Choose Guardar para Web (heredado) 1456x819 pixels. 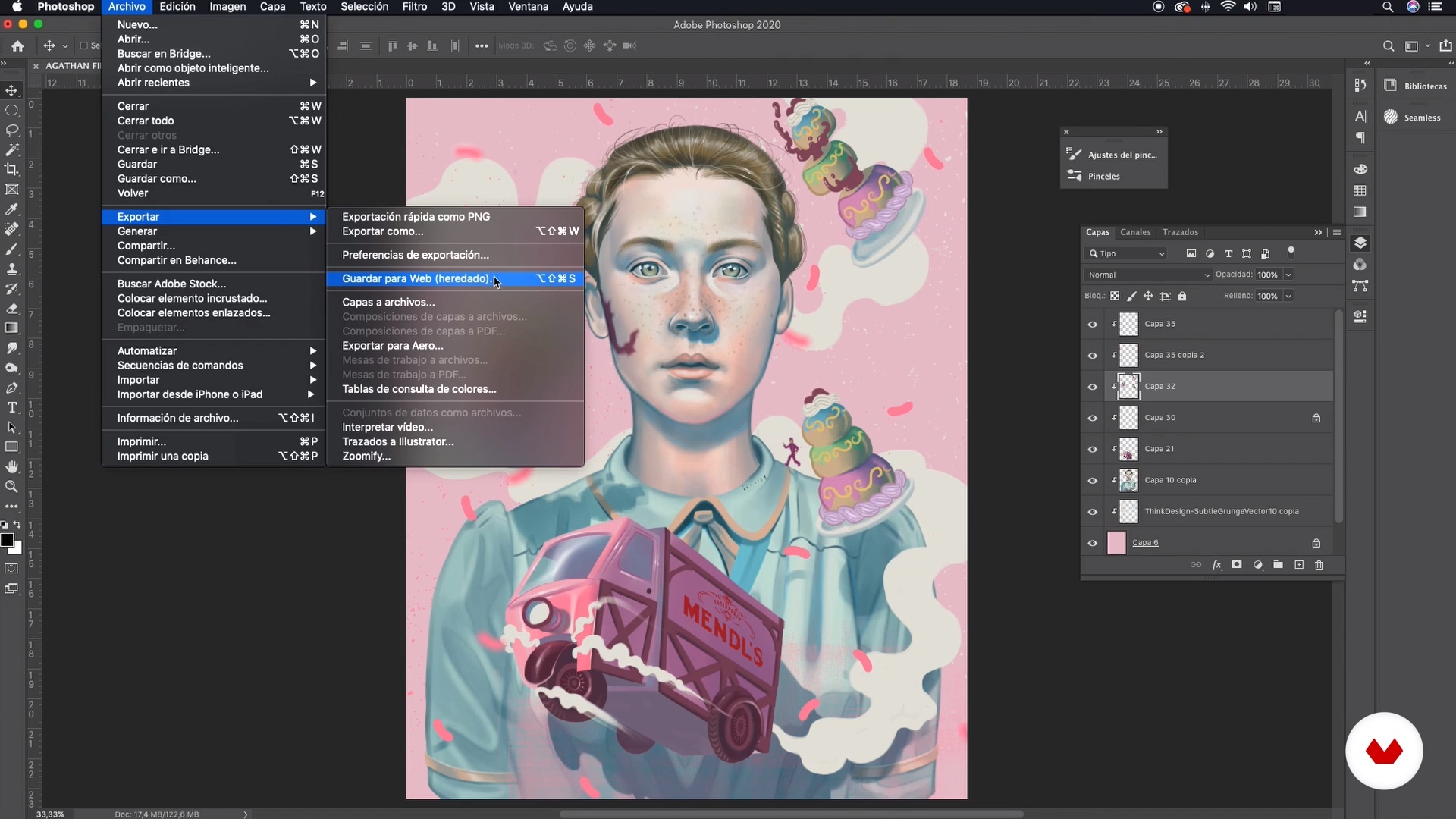[455, 278]
